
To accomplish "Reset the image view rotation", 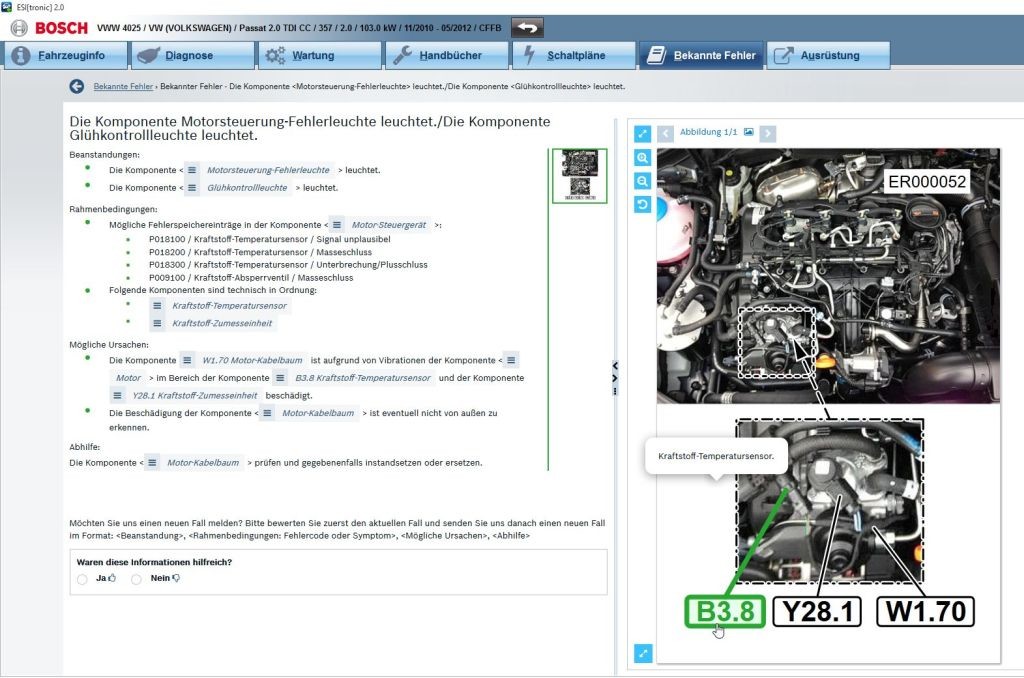I will tap(643, 204).
